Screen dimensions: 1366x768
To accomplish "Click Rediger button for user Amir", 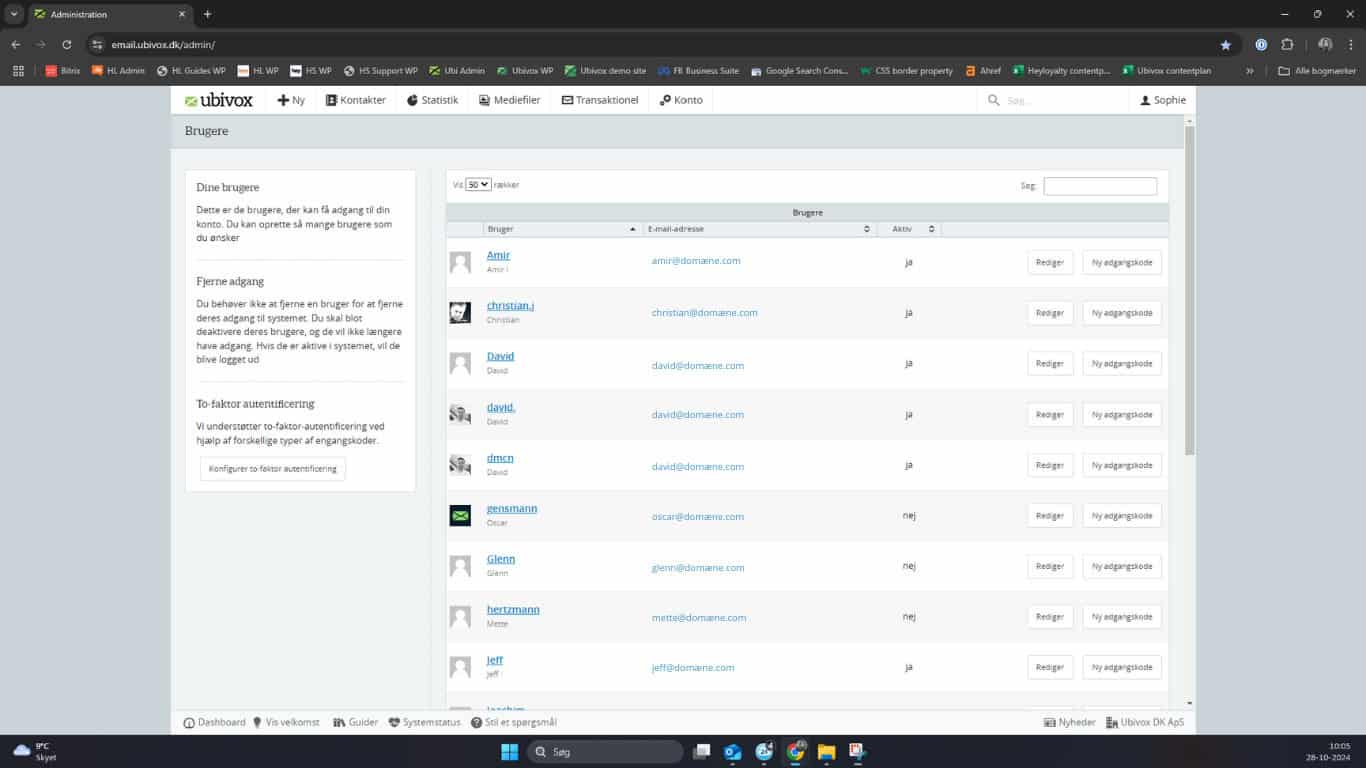I will (x=1050, y=262).
